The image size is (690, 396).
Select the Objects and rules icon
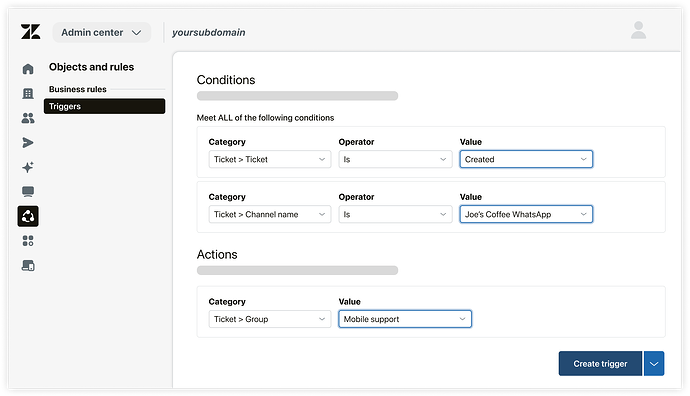pos(28,216)
